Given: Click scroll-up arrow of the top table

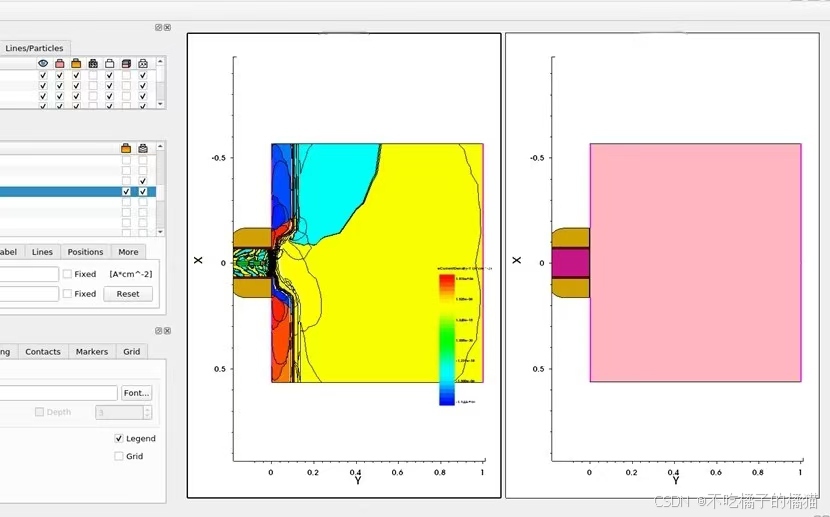Looking at the screenshot, I should coord(160,61).
